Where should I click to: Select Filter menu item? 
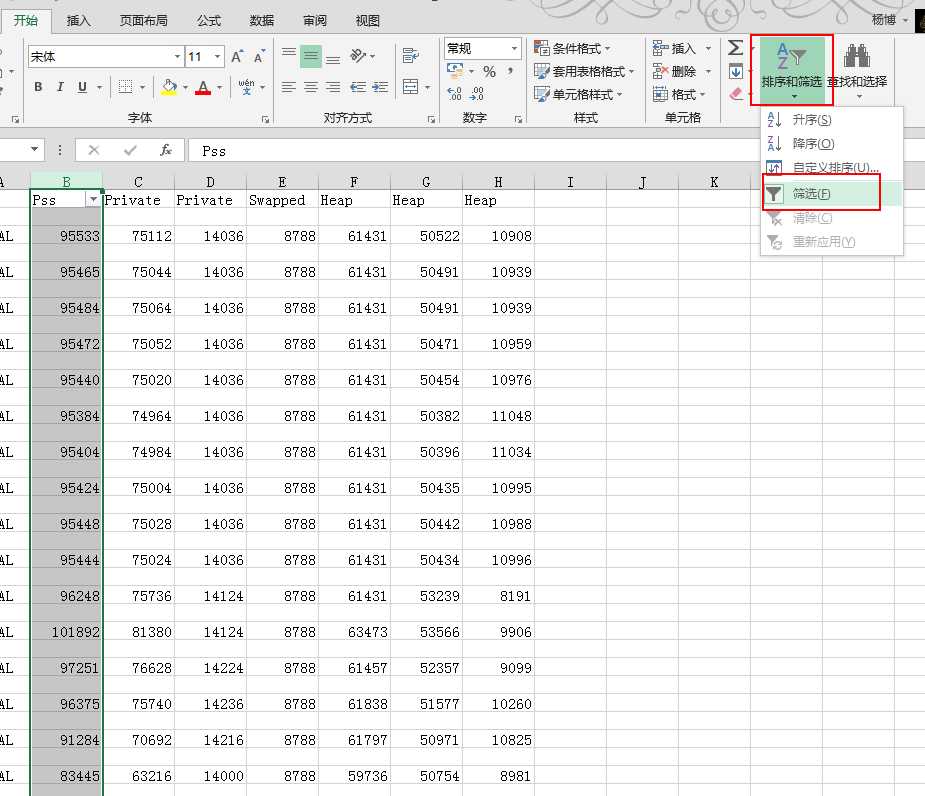pyautogui.click(x=831, y=194)
